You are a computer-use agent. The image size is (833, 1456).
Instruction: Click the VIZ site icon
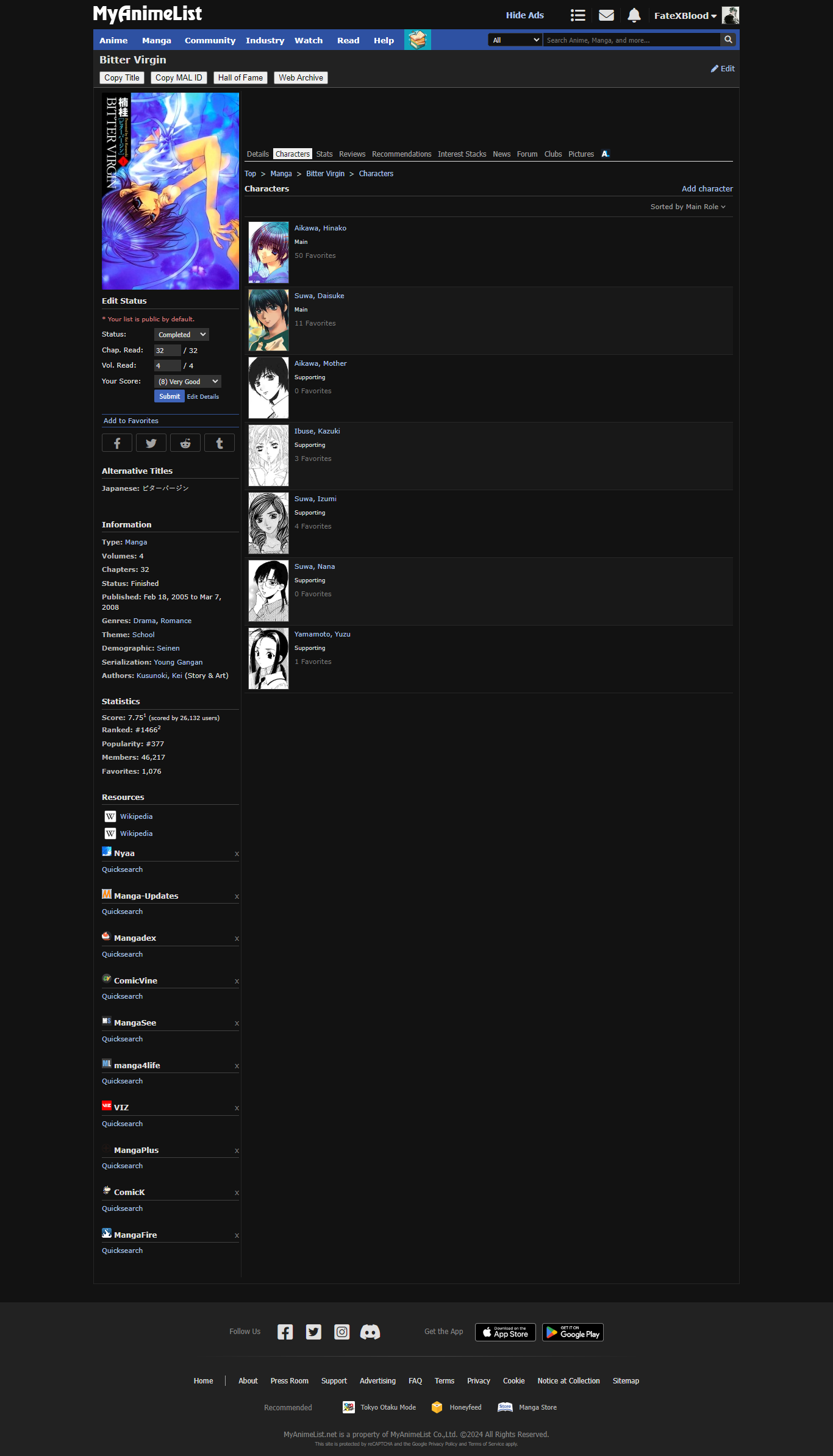[107, 1106]
